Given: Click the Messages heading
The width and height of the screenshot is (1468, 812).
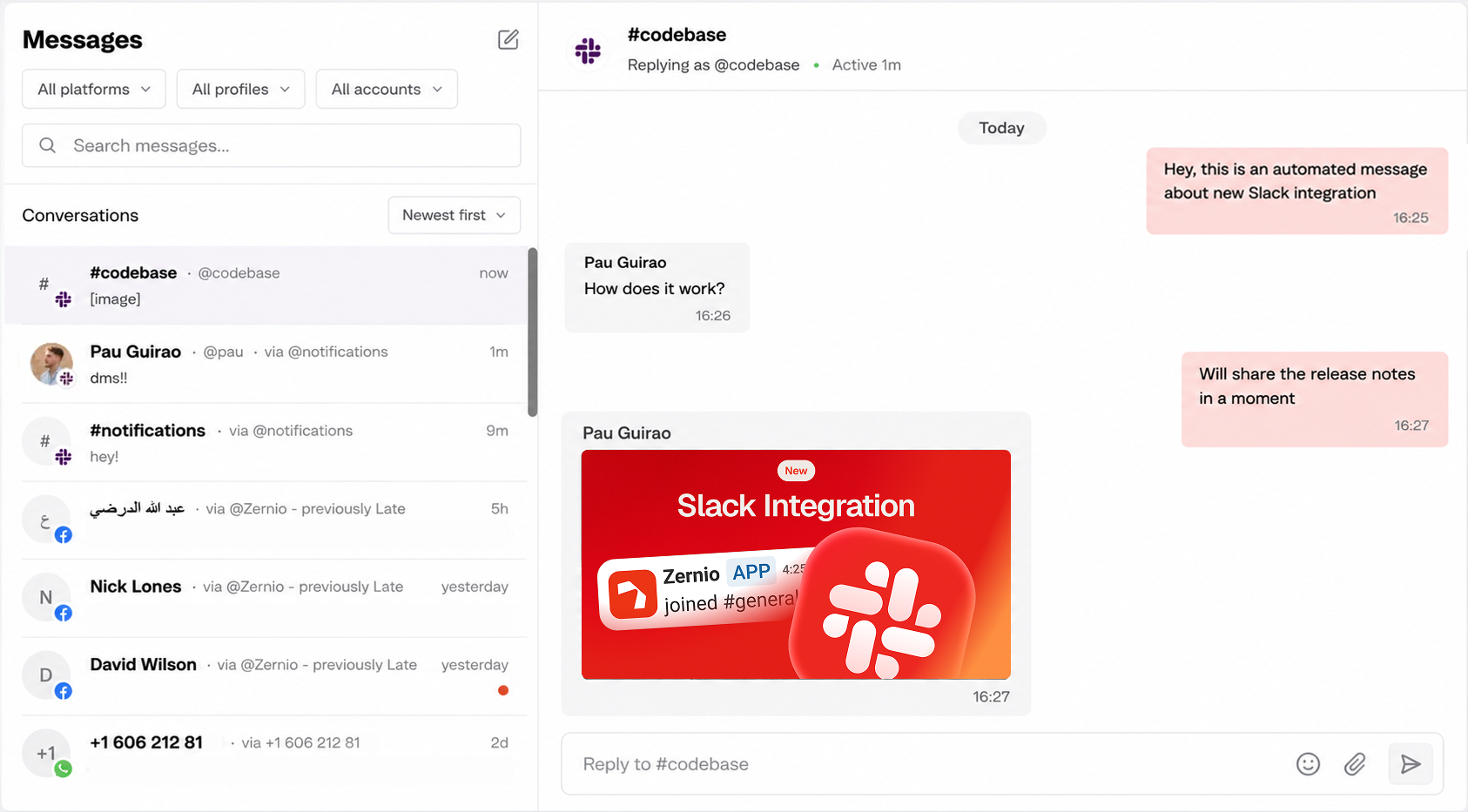Looking at the screenshot, I should point(82,40).
